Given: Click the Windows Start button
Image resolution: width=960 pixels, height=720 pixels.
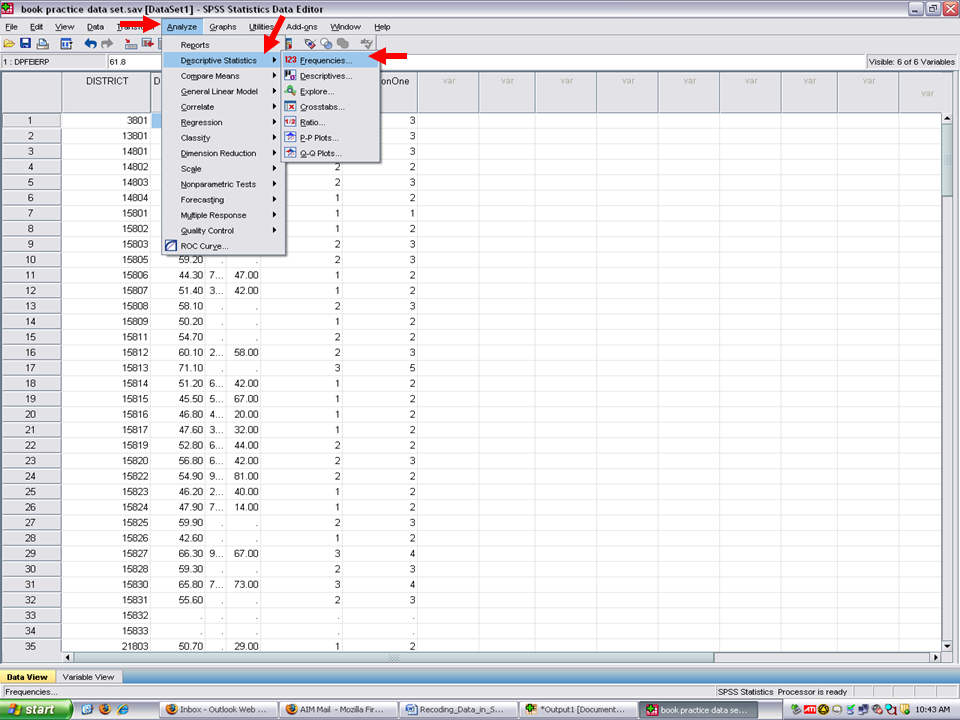Looking at the screenshot, I should pos(36,710).
